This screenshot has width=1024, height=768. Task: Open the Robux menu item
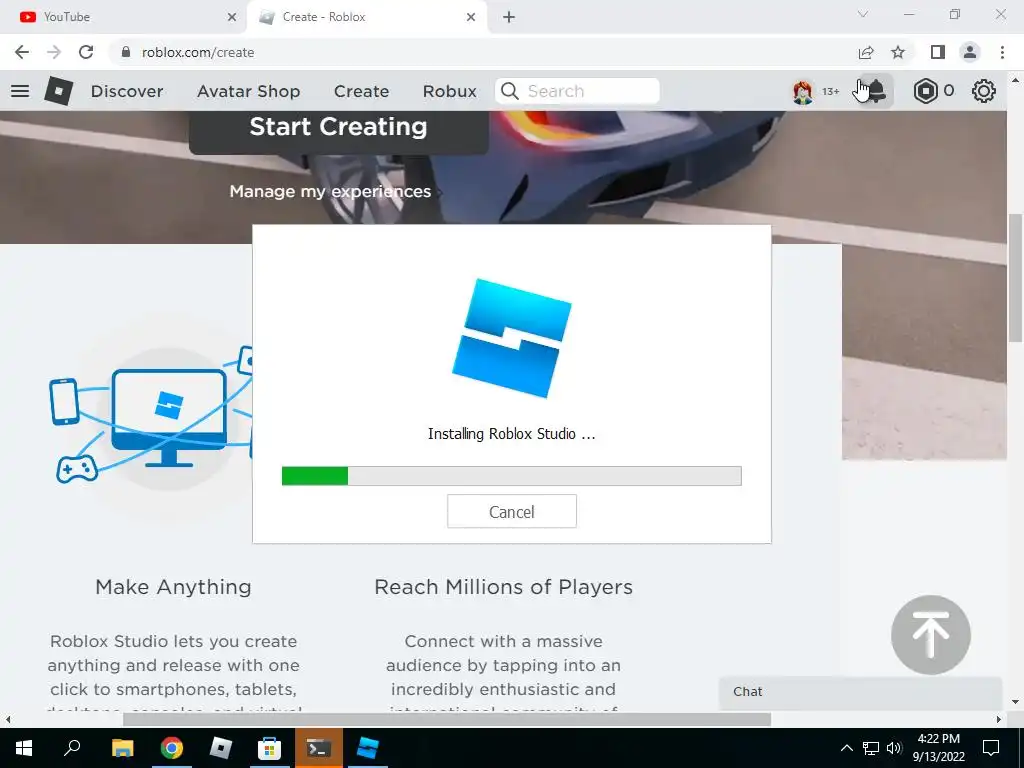point(450,91)
